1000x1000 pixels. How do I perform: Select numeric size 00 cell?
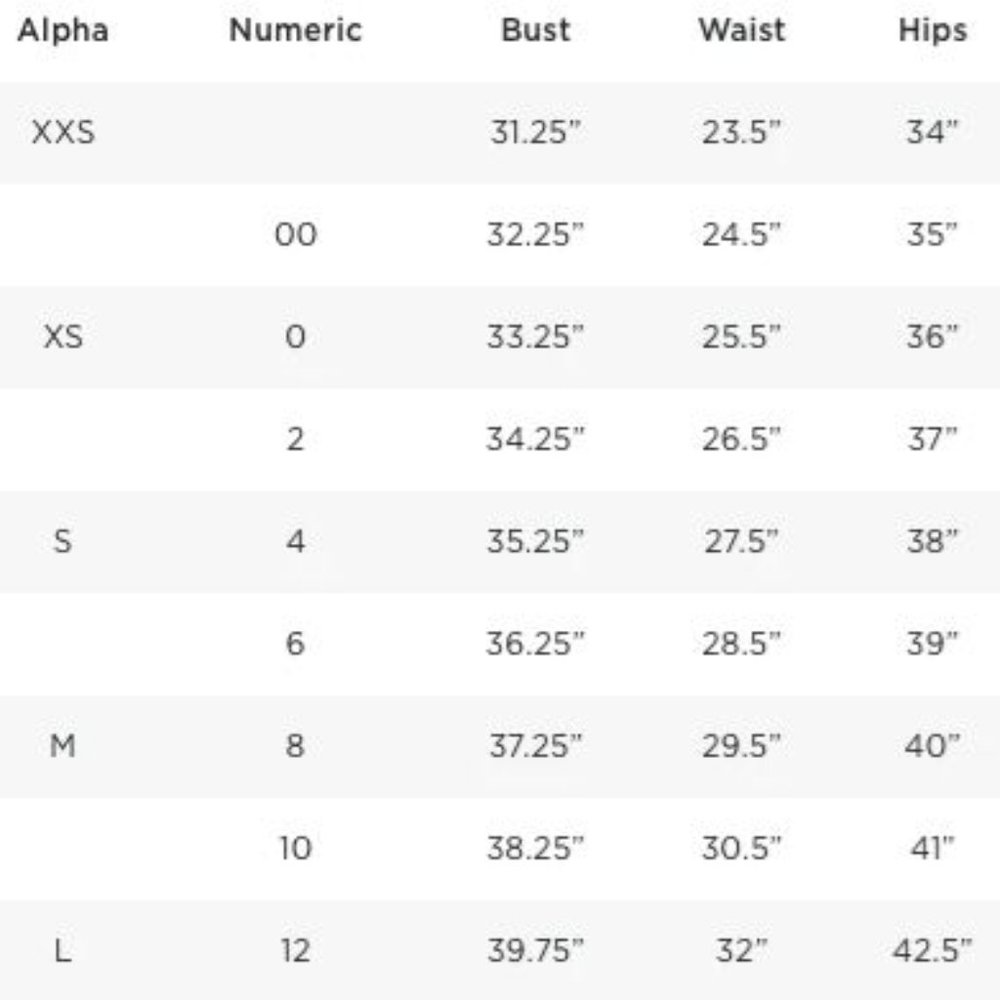coord(295,235)
